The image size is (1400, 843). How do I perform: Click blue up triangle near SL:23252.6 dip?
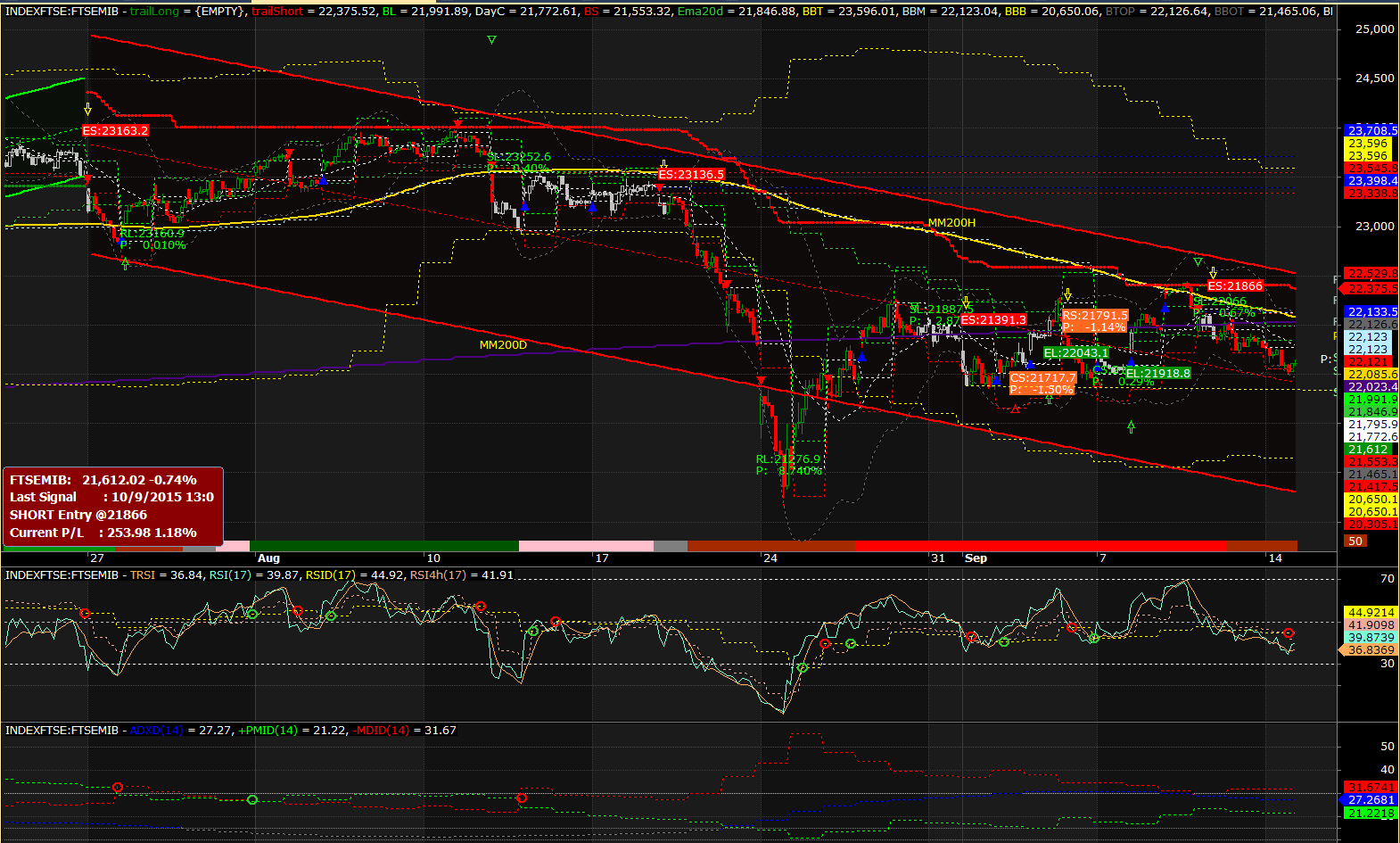coord(525,206)
